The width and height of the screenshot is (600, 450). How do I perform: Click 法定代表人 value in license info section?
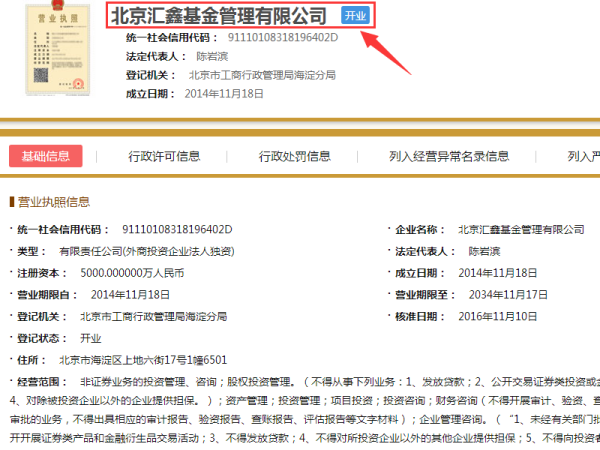point(484,251)
